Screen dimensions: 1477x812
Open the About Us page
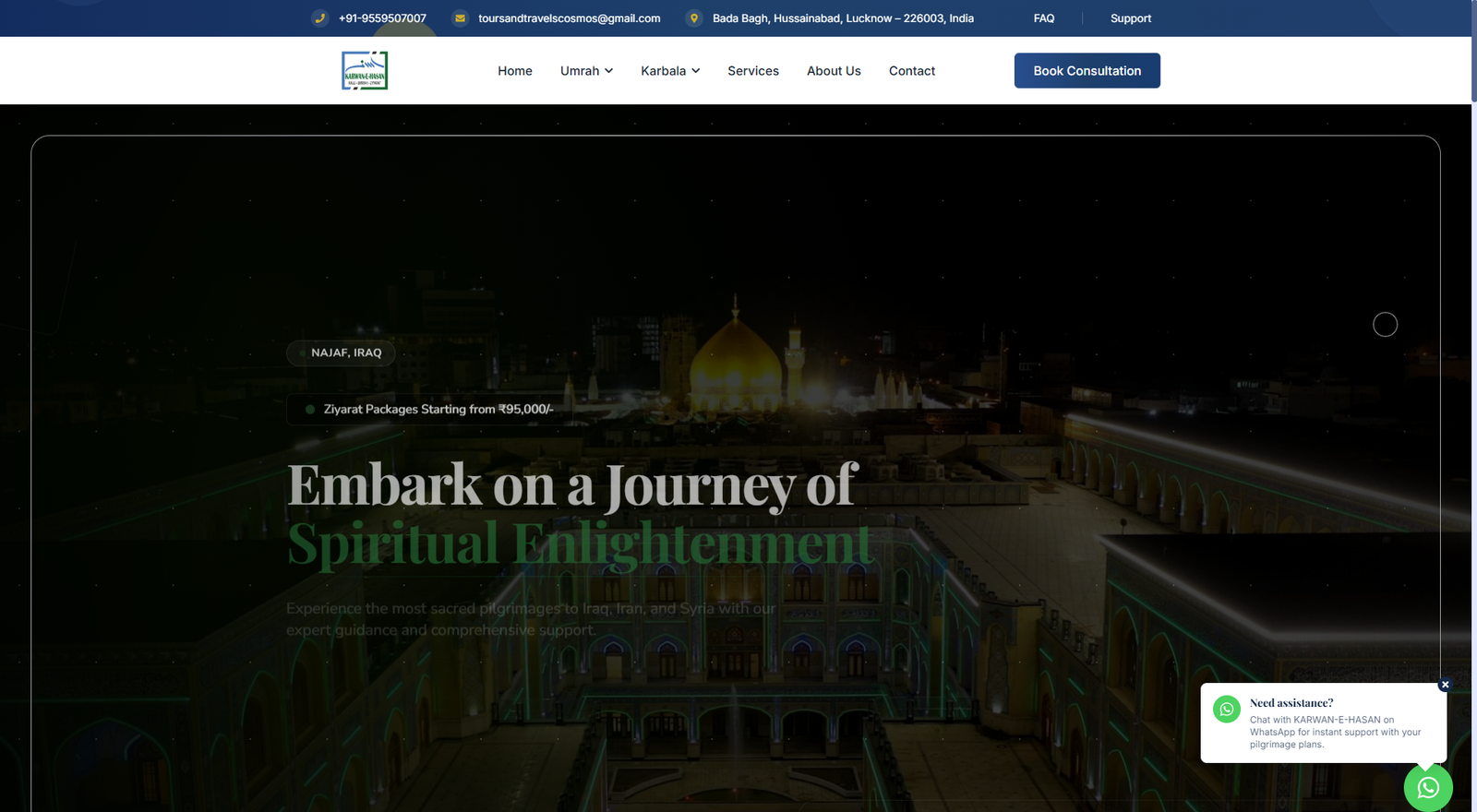pyautogui.click(x=834, y=71)
